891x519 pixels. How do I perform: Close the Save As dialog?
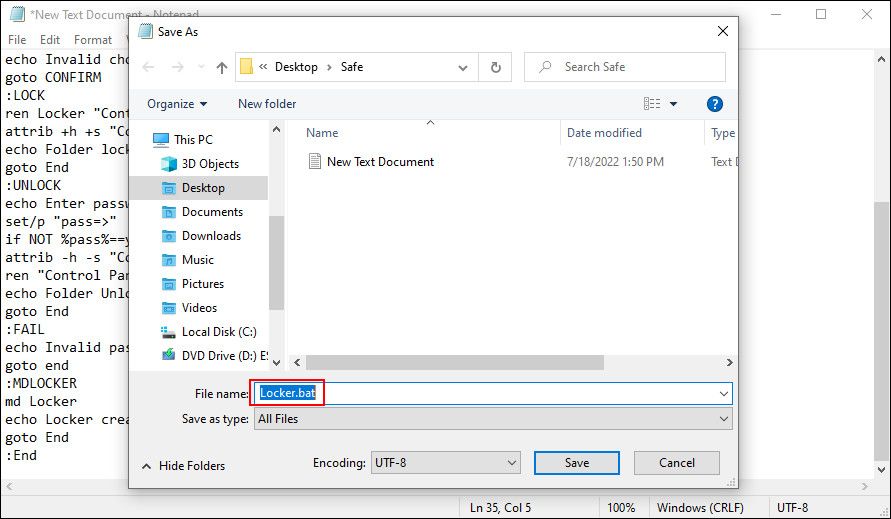coord(723,31)
